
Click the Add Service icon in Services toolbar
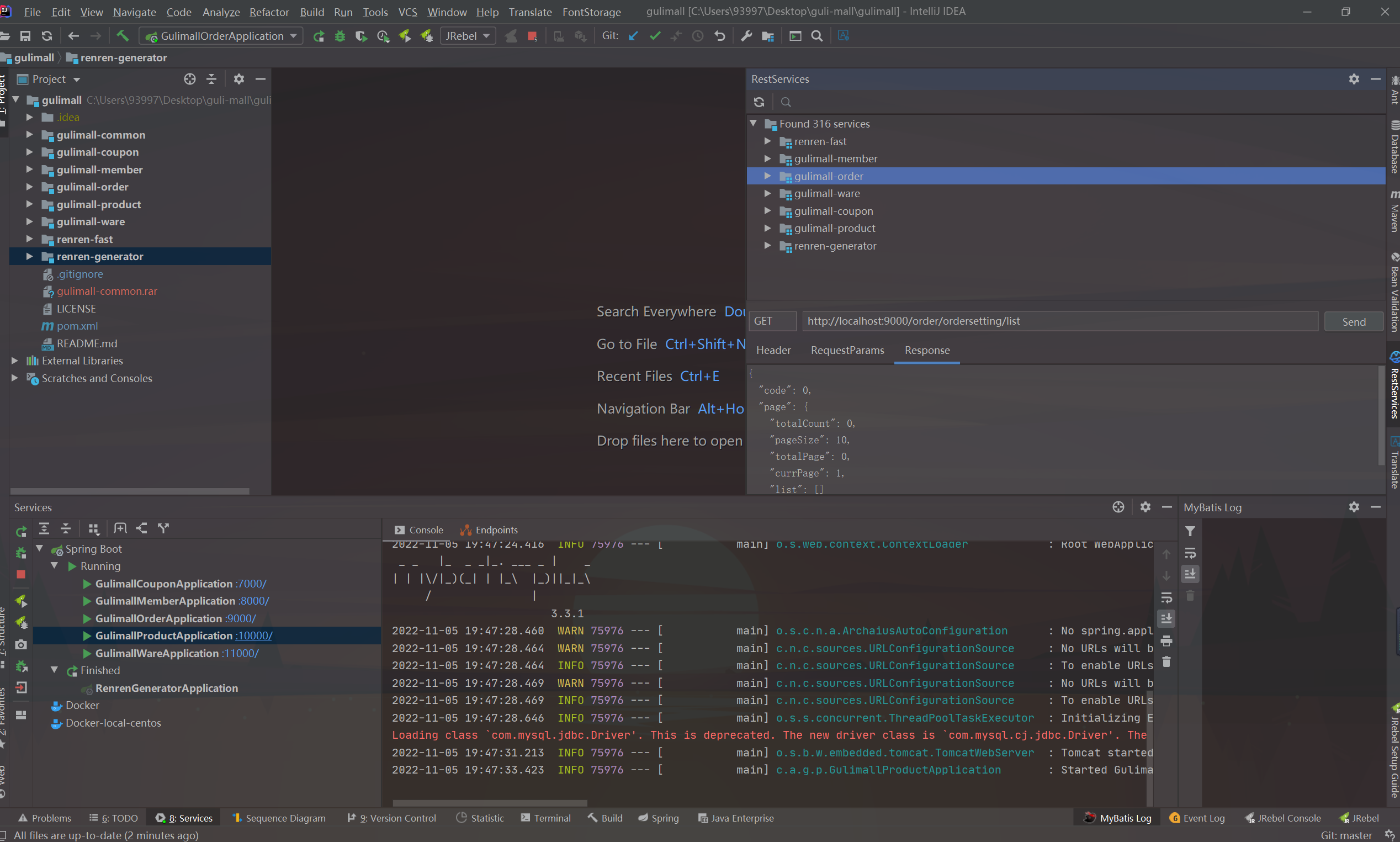pyautogui.click(x=120, y=529)
